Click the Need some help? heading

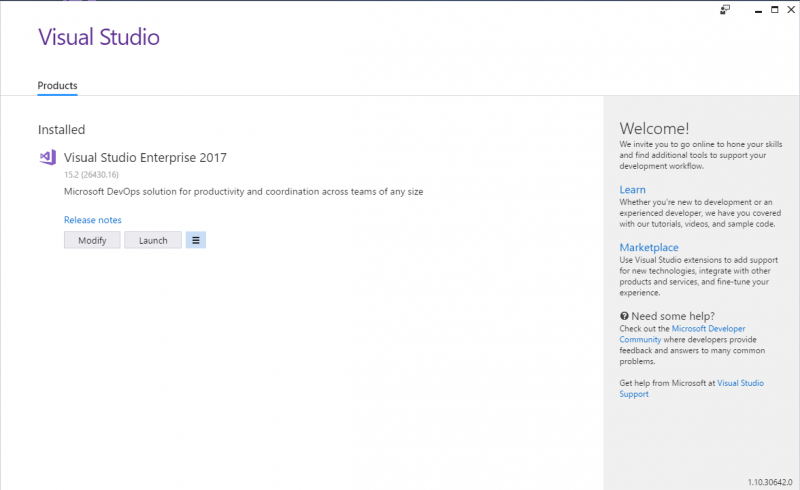673,316
